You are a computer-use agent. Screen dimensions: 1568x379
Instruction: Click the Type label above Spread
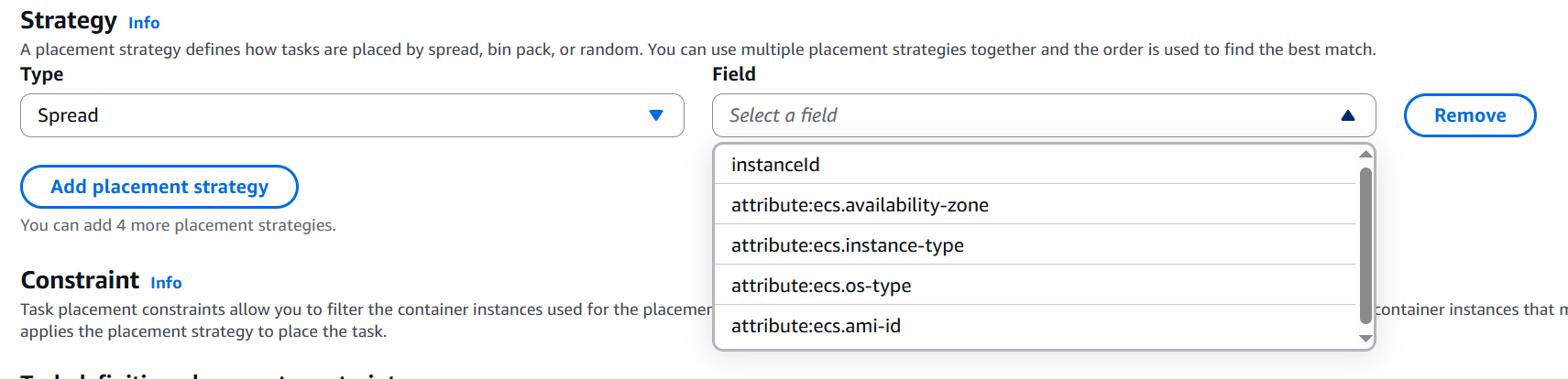(x=42, y=74)
